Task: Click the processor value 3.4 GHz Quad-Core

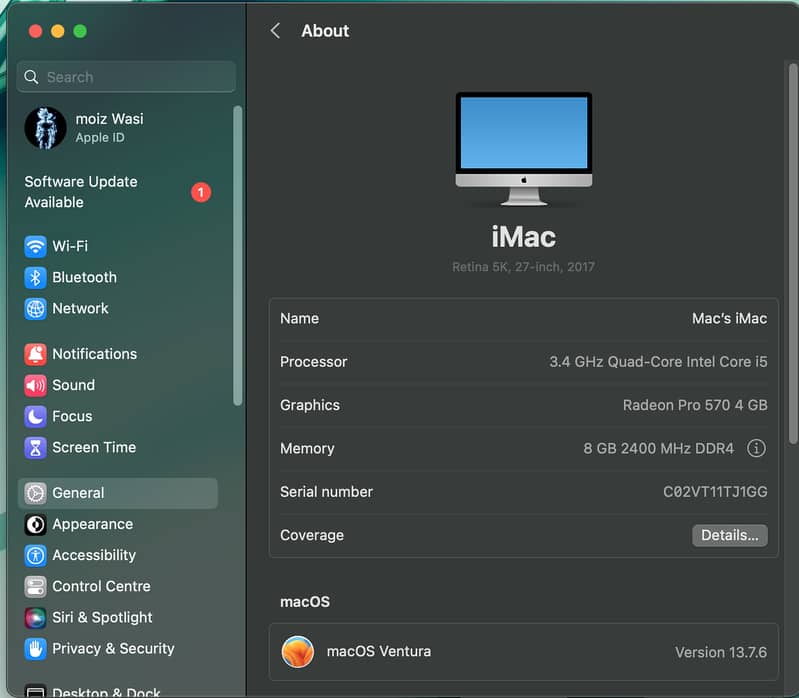Action: click(658, 362)
